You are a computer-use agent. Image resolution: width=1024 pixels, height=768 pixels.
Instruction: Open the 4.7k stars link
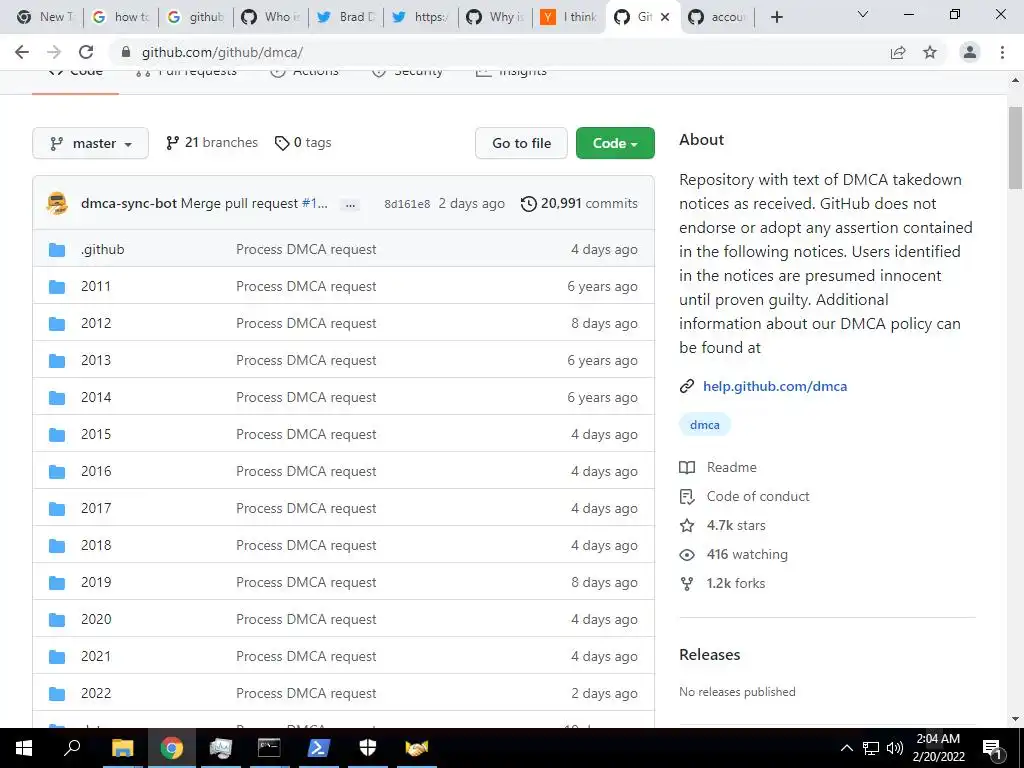coord(736,525)
